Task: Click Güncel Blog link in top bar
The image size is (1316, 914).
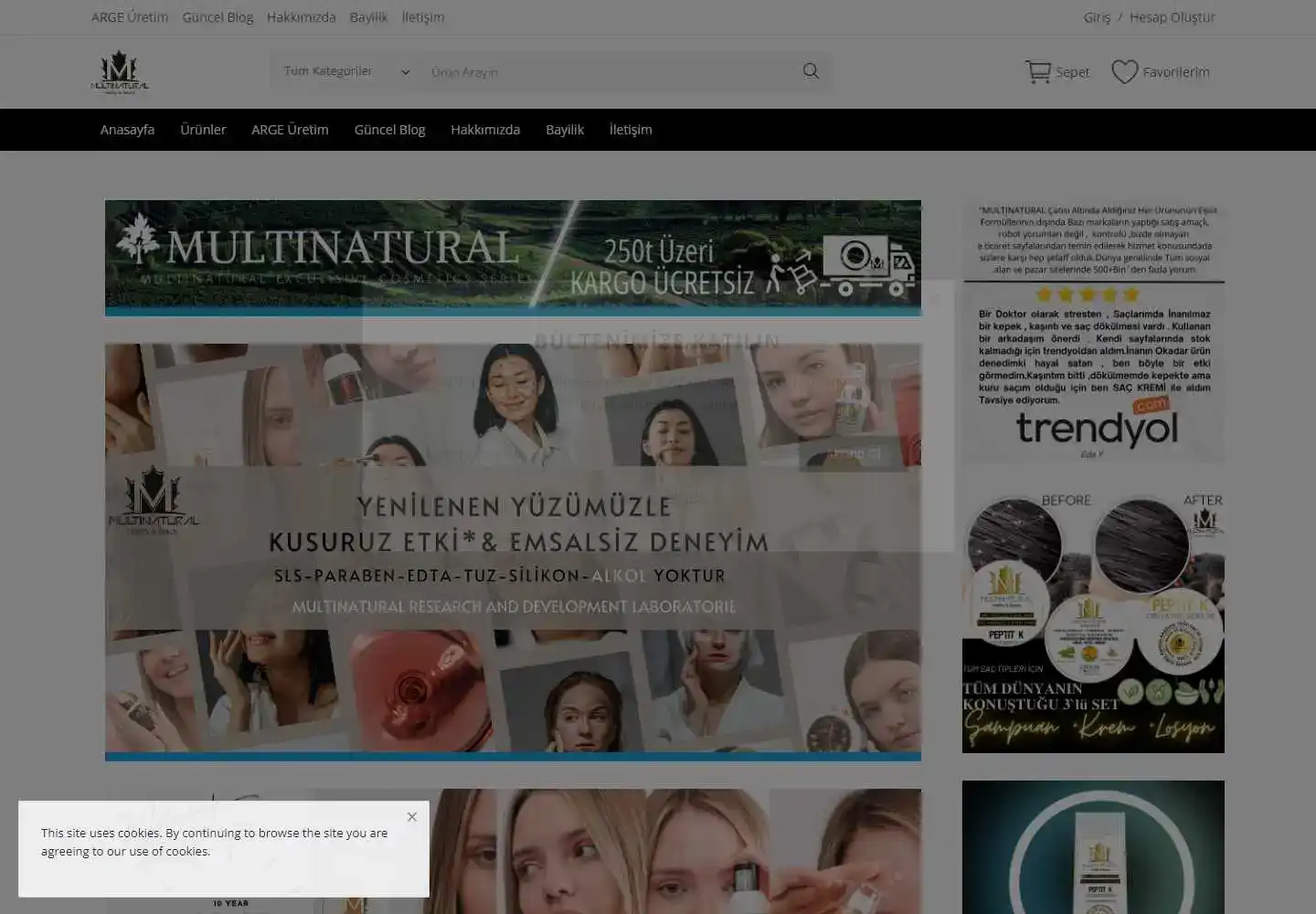Action: coord(218,17)
